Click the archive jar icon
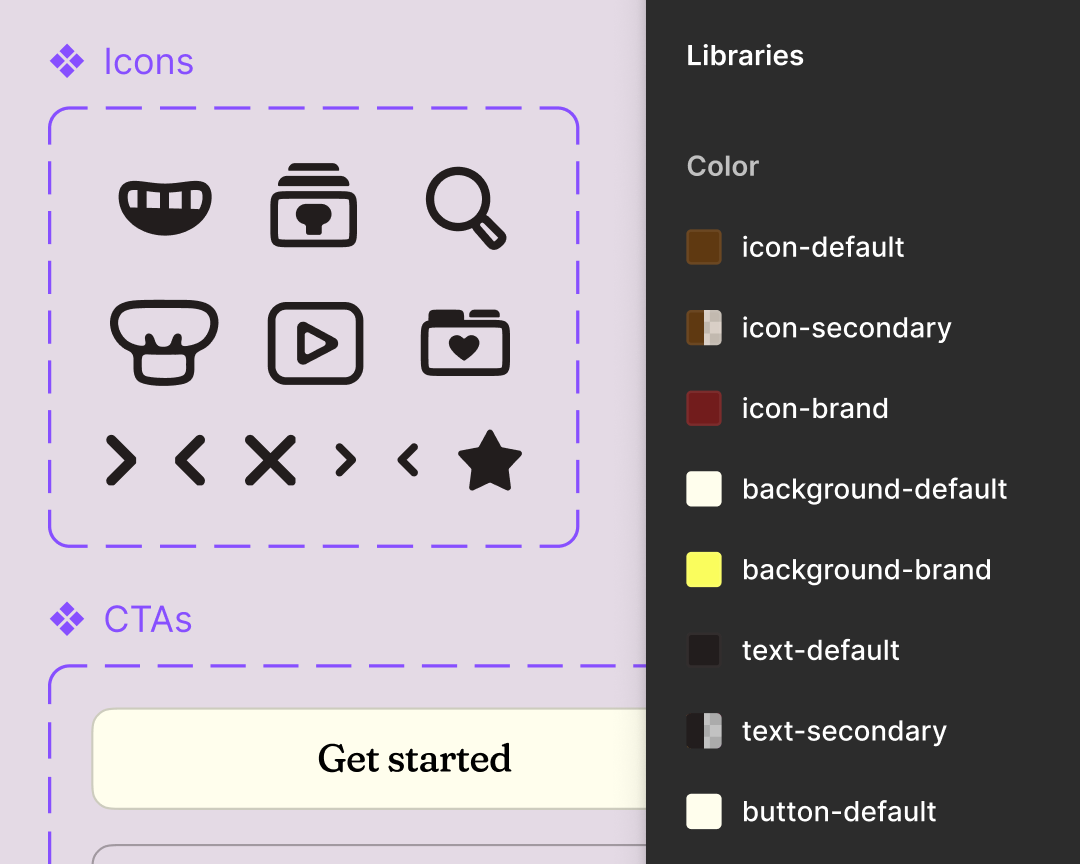The width and height of the screenshot is (1080, 864). [x=314, y=205]
